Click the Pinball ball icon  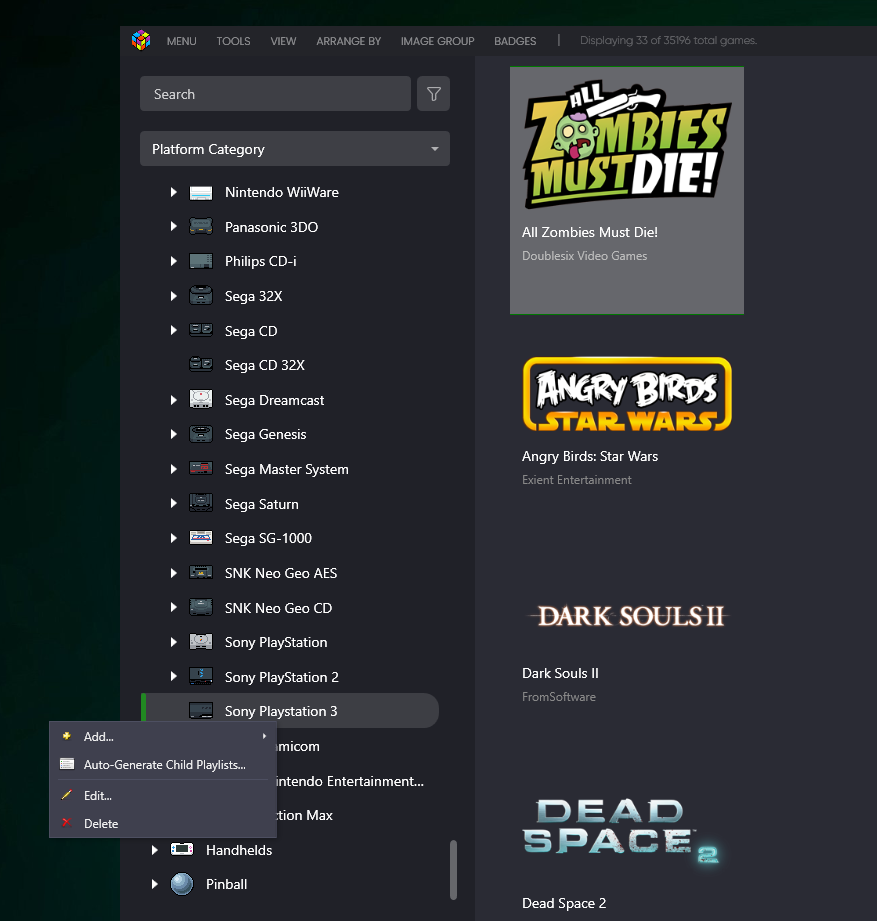(x=182, y=884)
